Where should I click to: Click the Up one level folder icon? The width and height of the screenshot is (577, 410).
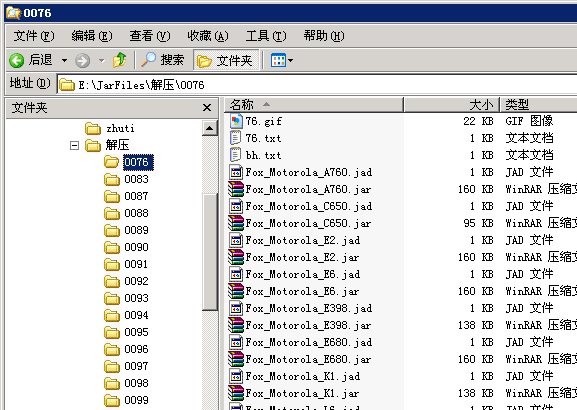coord(120,60)
